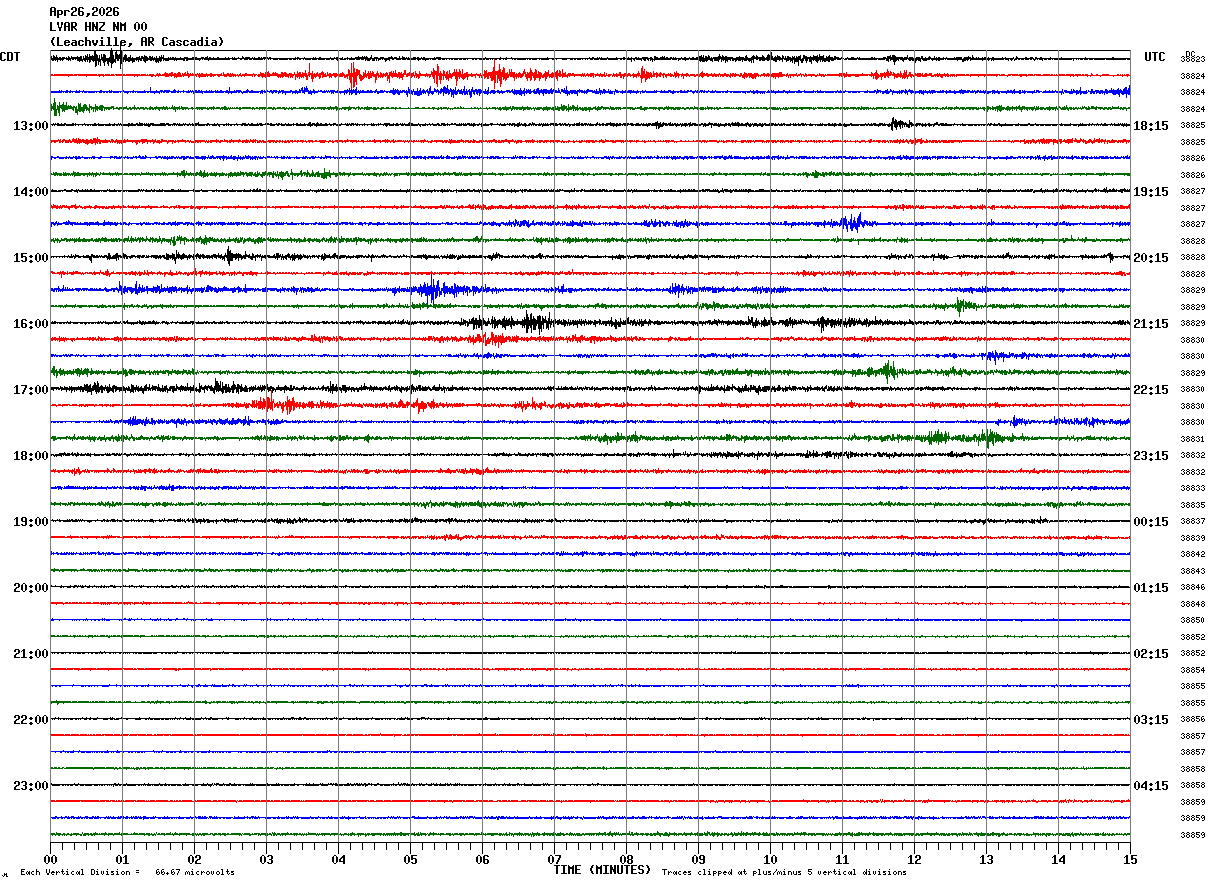Select the DC offset value 38842
Image resolution: width=1210 pixels, height=886 pixels.
pos(1192,554)
